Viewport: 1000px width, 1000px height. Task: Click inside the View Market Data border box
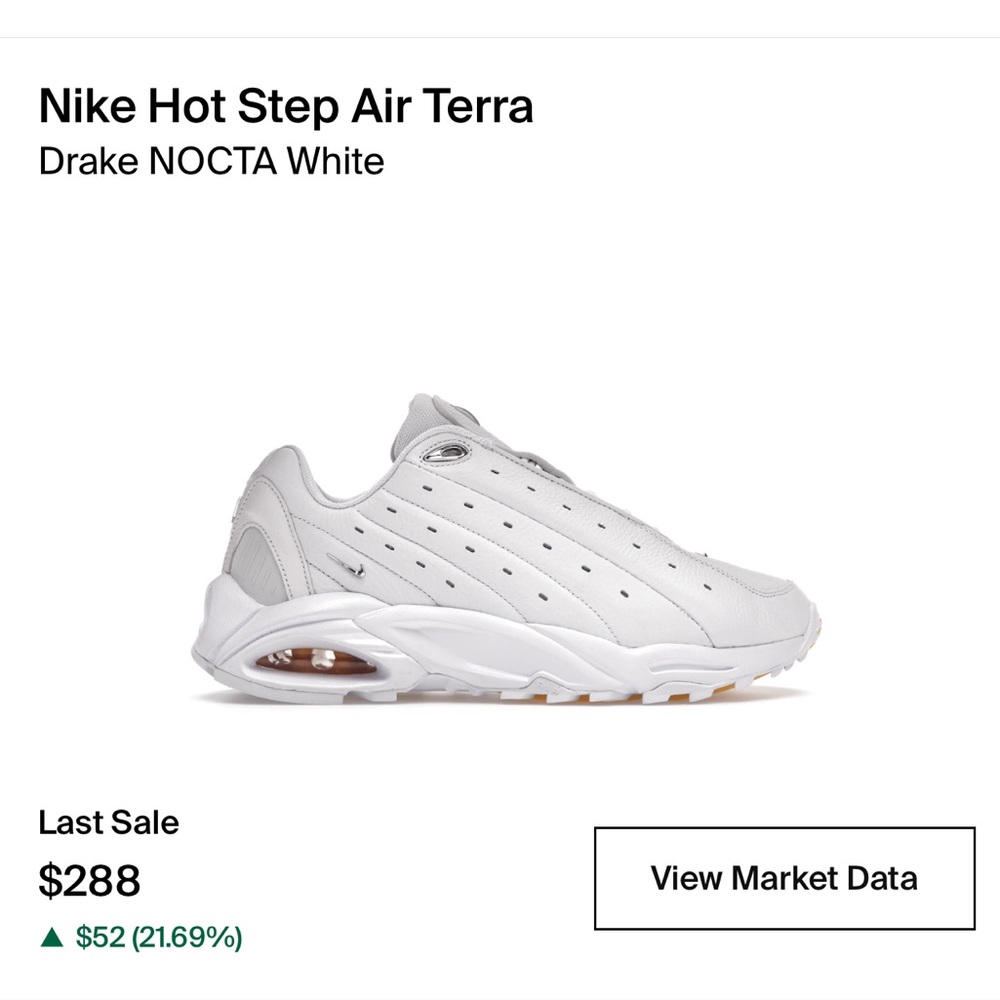coord(785,878)
